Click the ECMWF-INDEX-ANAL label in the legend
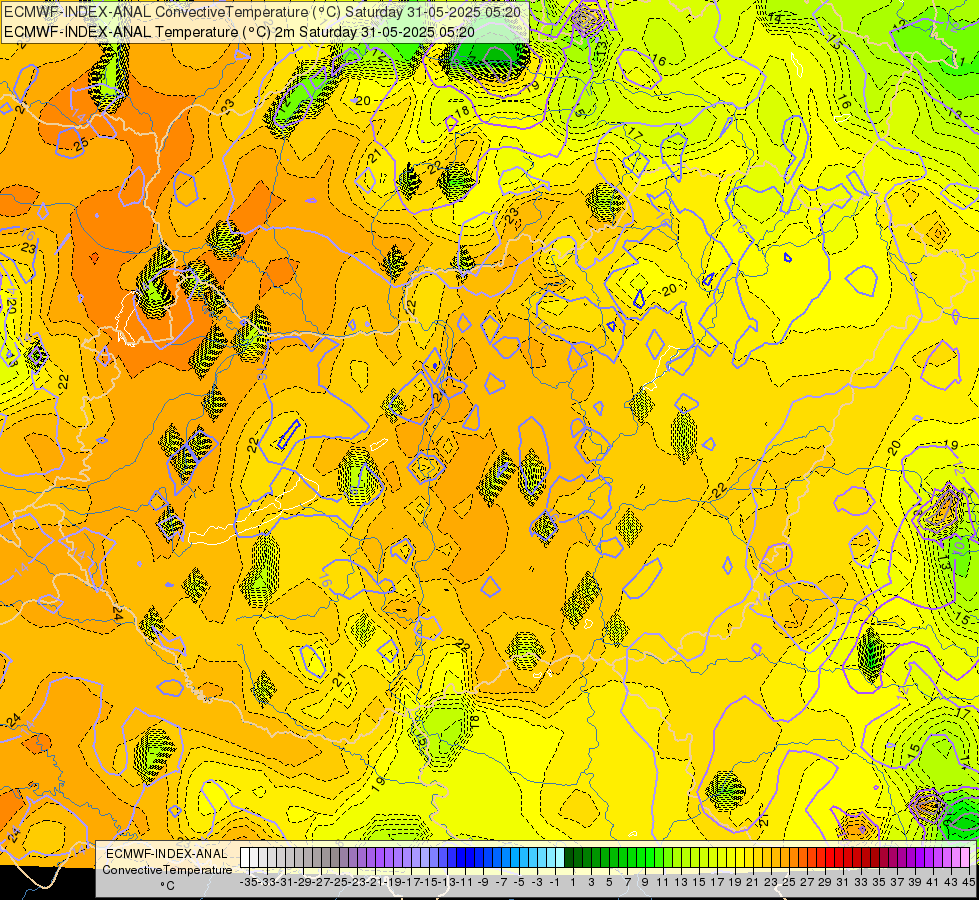 167,853
